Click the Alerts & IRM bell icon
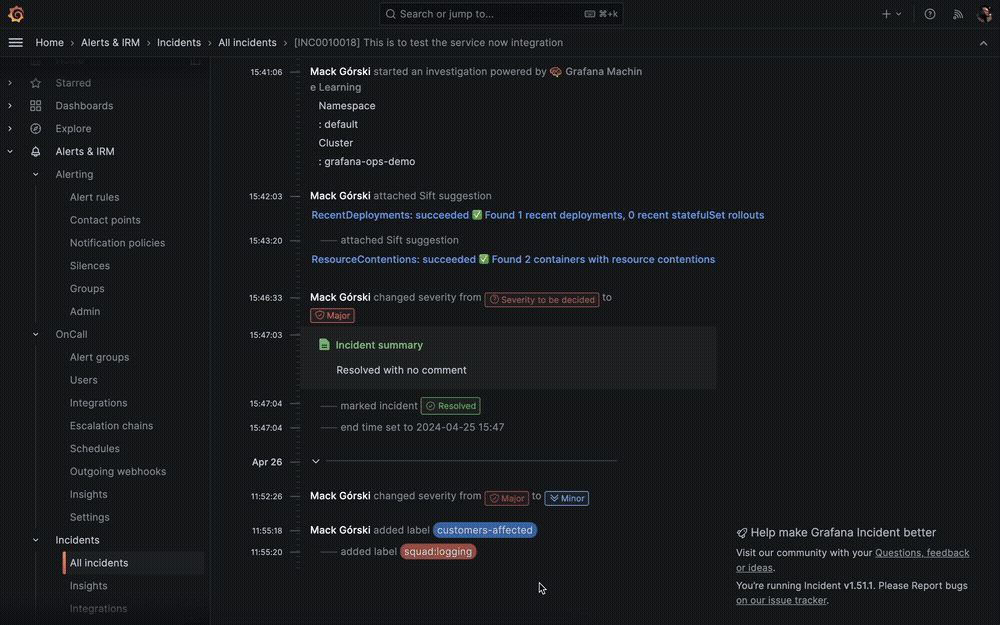The height and width of the screenshot is (625, 1000). pos(36,152)
